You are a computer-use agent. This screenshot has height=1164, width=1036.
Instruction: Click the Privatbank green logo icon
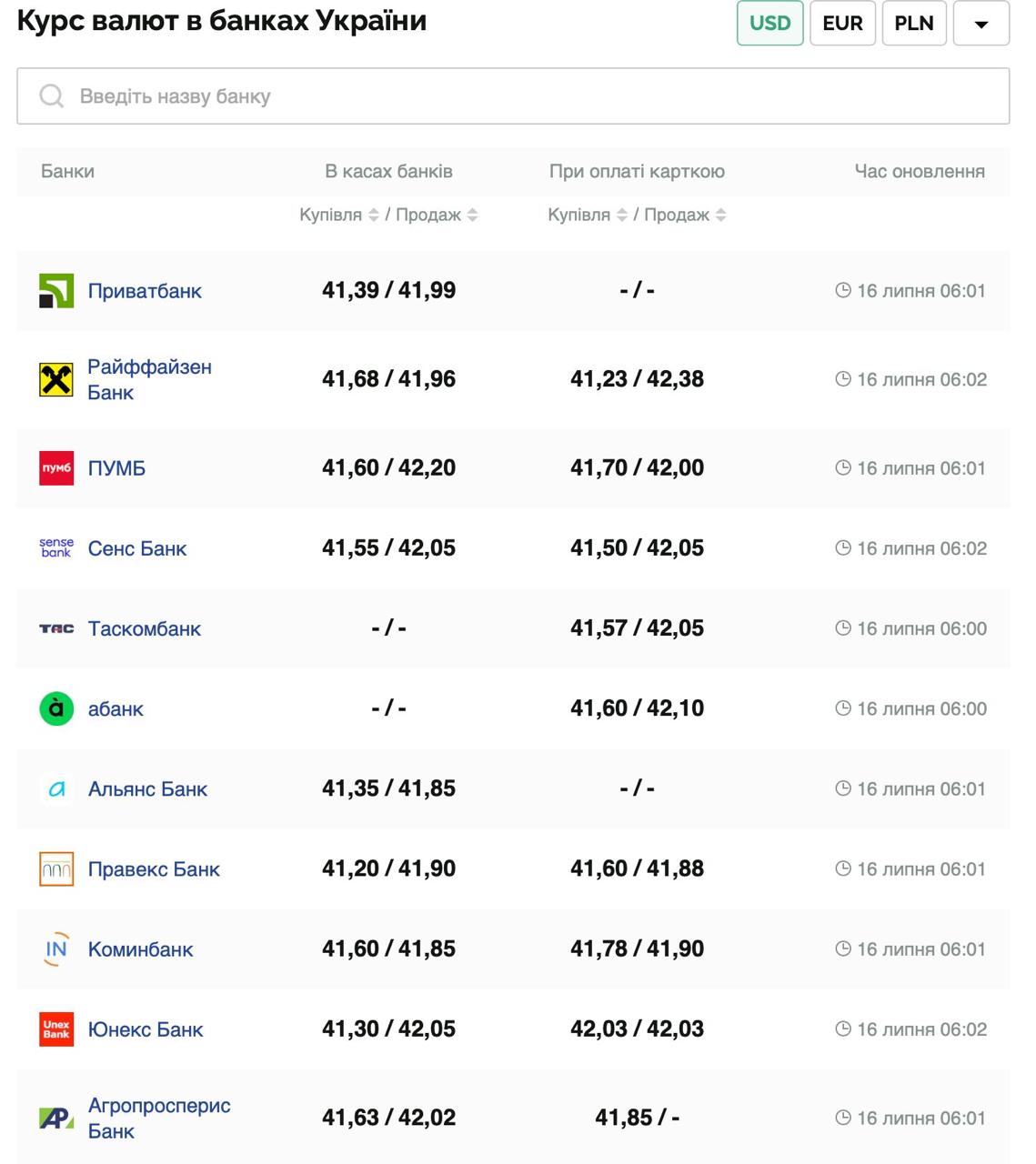[x=55, y=291]
